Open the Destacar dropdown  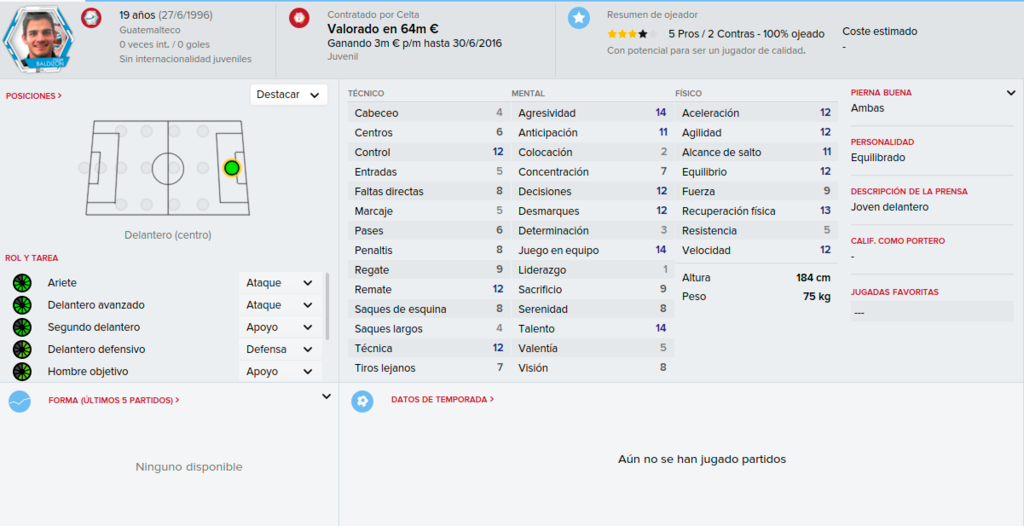point(289,95)
